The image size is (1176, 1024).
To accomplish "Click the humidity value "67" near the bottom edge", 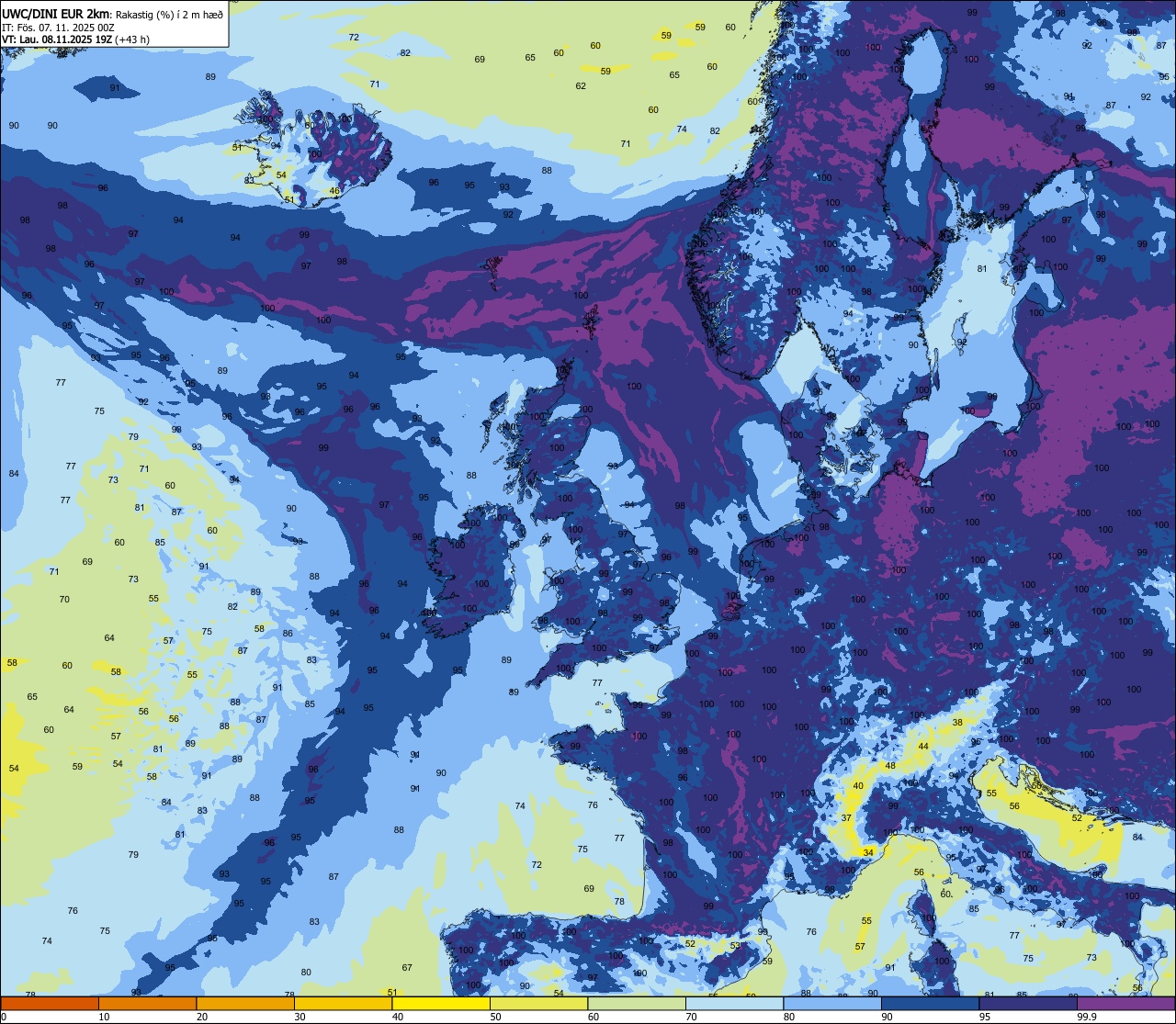I will [407, 967].
